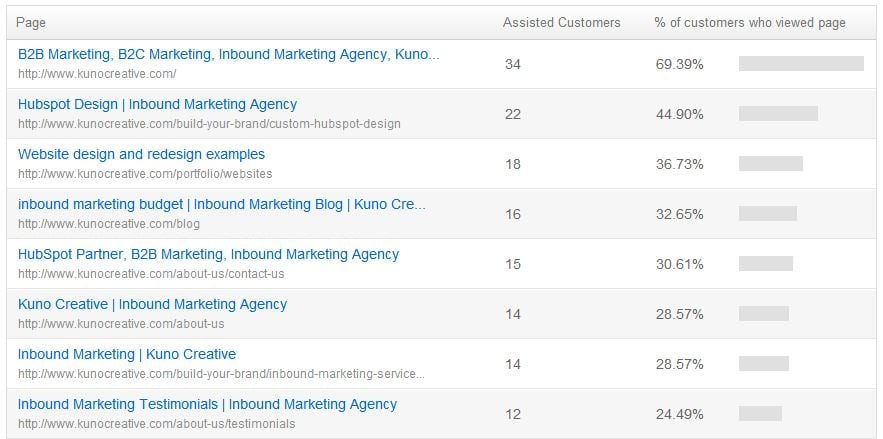883x439 pixels.
Task: Sort by the Assisted Customers column header
Action: pyautogui.click(x=561, y=22)
